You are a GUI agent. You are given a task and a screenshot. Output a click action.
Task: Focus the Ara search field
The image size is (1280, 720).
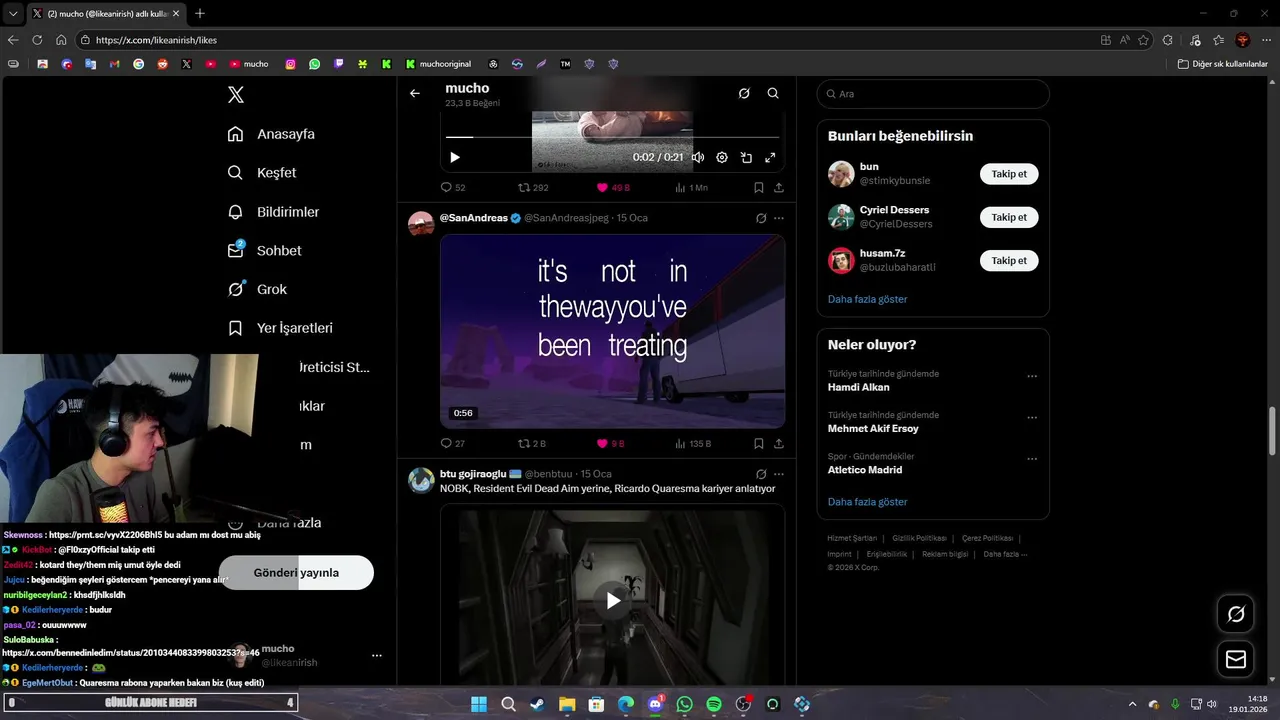pos(933,94)
